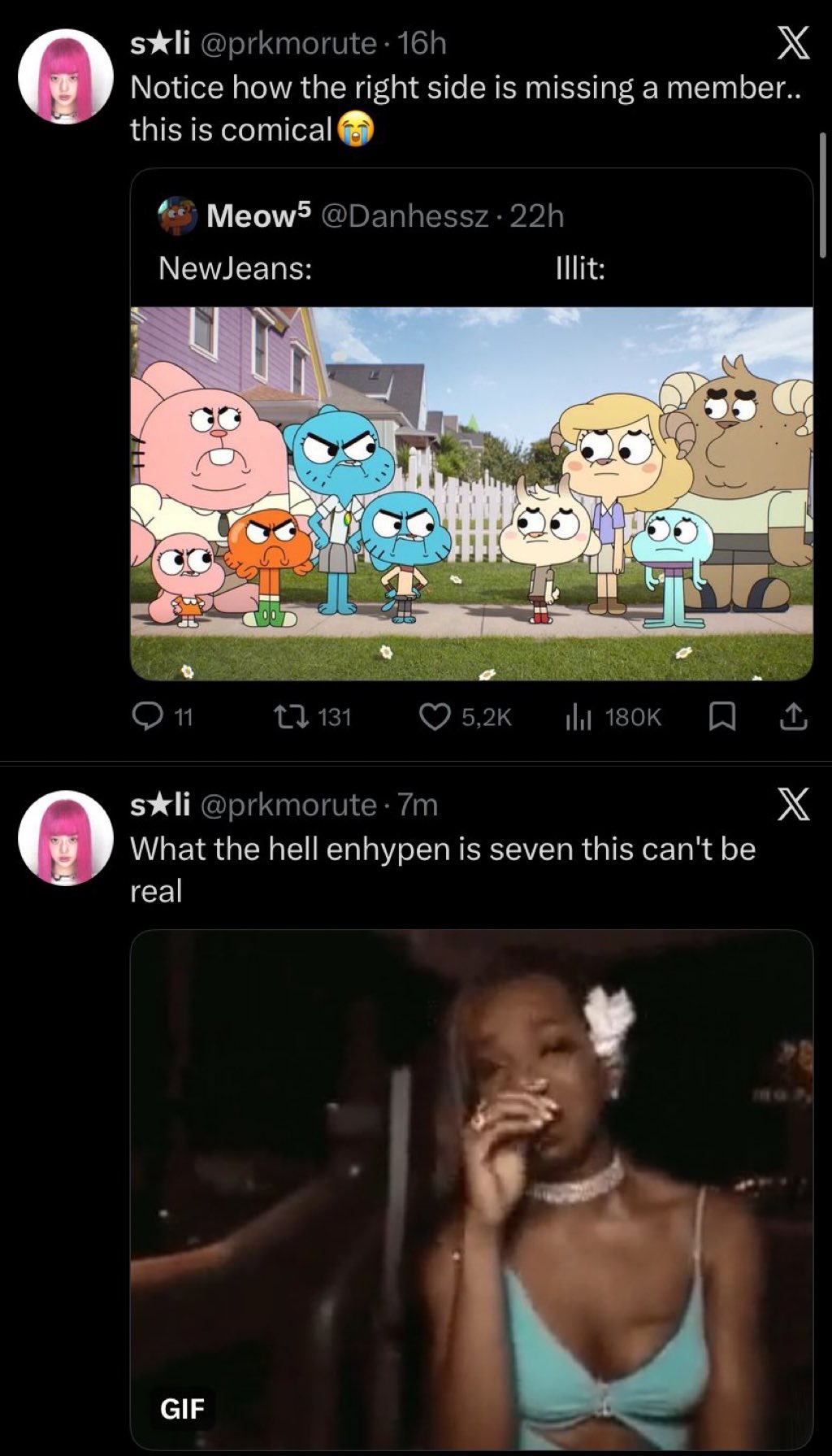Share the first tweet via share icon
832x1456 pixels.
pyautogui.click(x=794, y=716)
